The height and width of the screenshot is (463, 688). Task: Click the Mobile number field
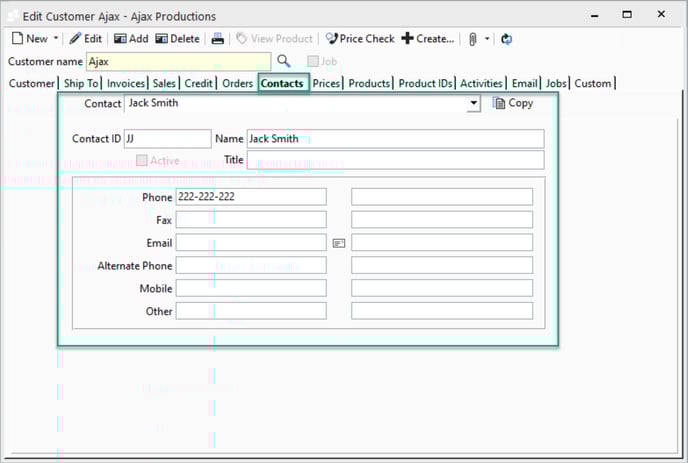(x=251, y=288)
